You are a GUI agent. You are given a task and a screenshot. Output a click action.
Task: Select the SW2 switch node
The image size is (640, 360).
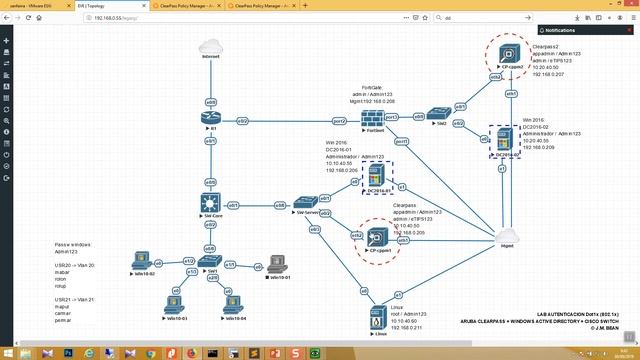[439, 113]
